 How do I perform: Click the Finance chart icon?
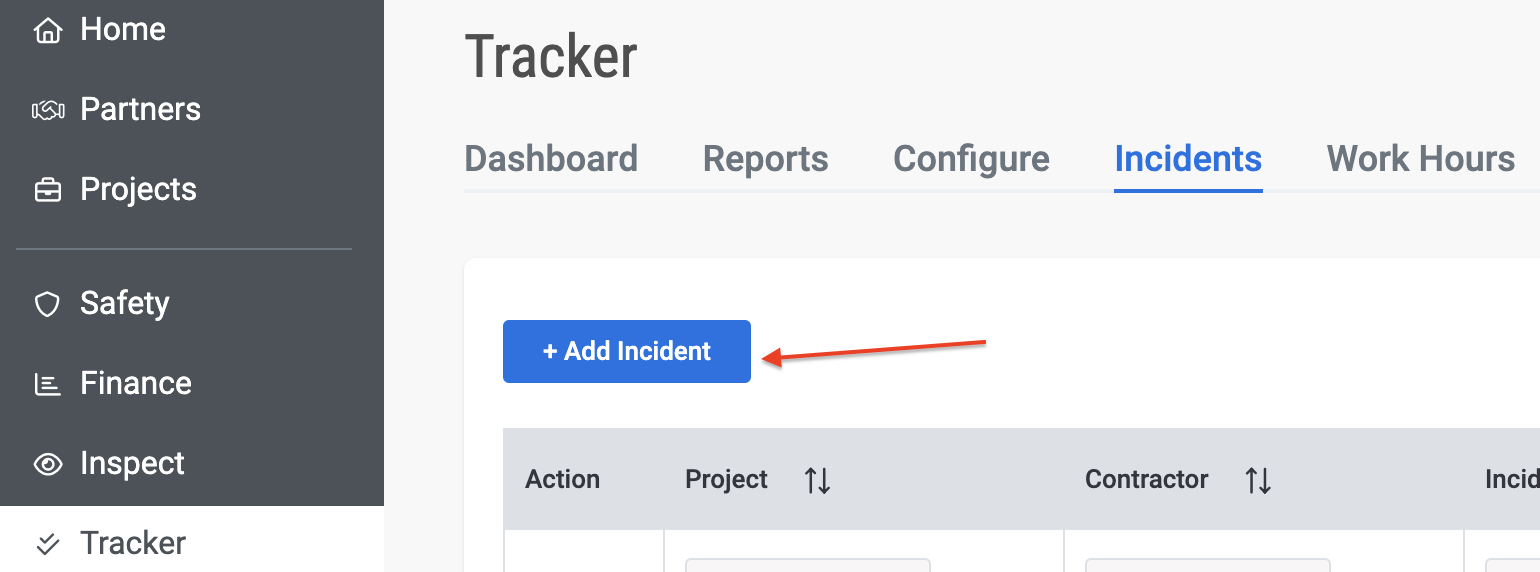[x=47, y=384]
